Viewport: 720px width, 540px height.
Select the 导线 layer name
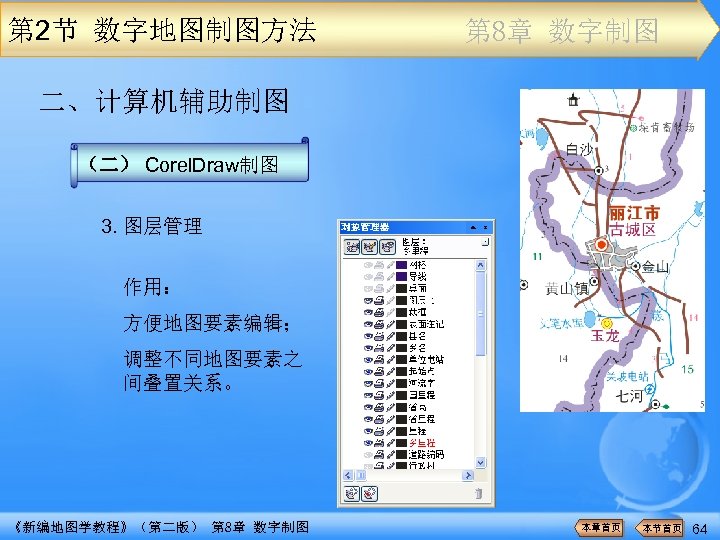coord(417,276)
